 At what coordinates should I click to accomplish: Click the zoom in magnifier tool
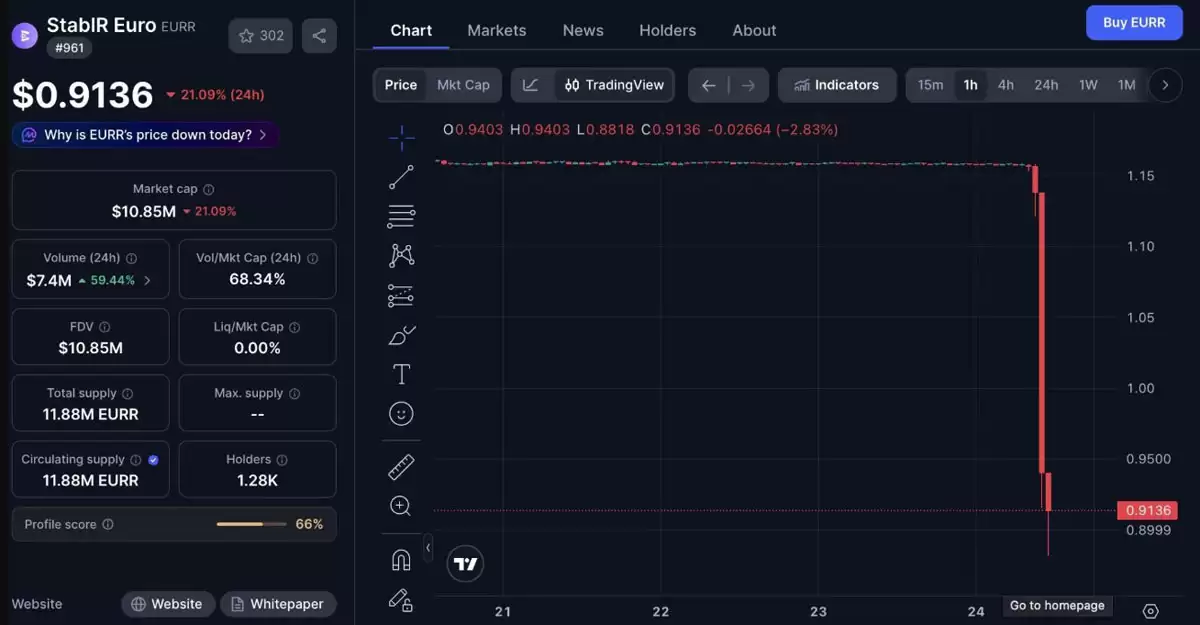(401, 506)
